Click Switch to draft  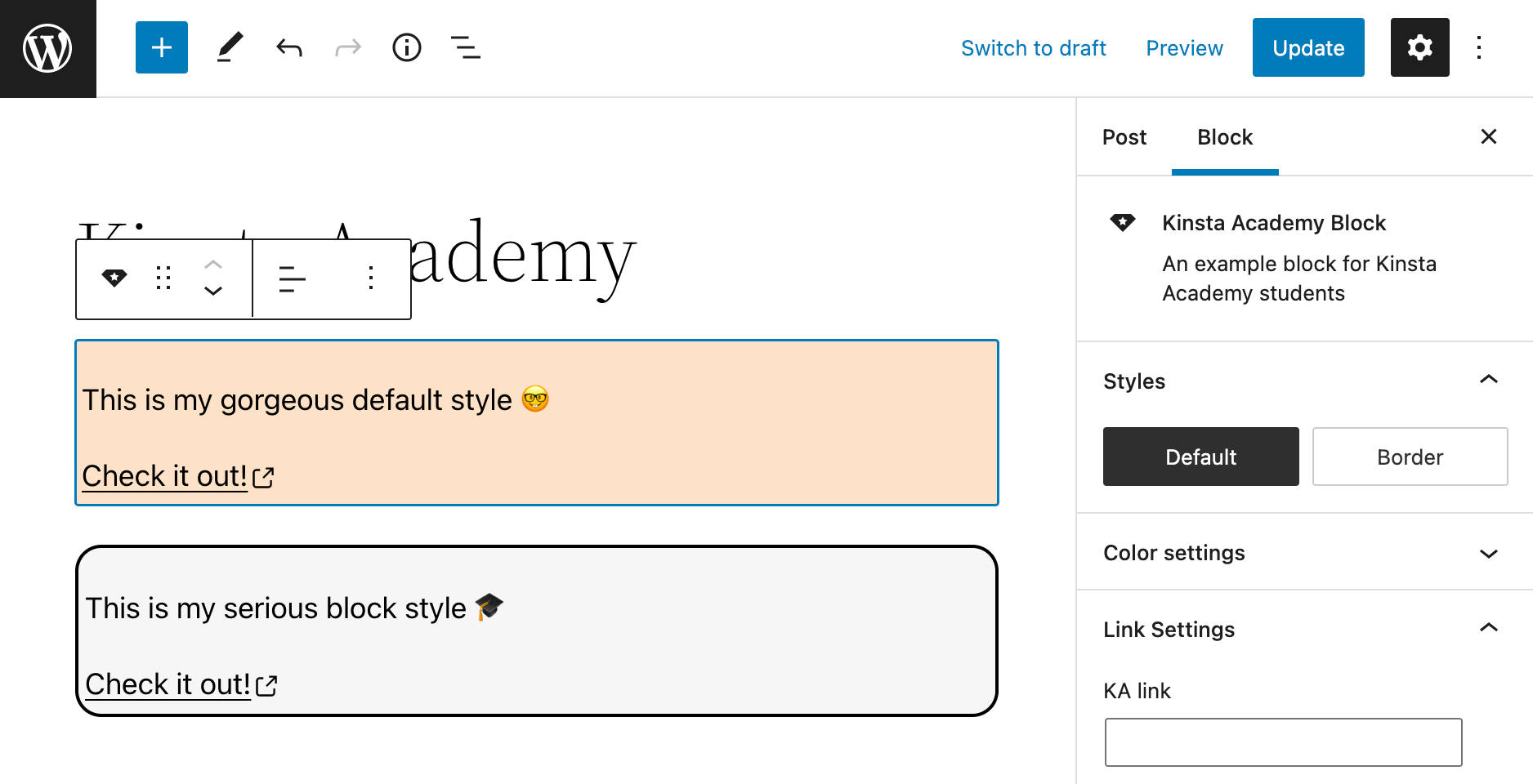[x=1033, y=48]
